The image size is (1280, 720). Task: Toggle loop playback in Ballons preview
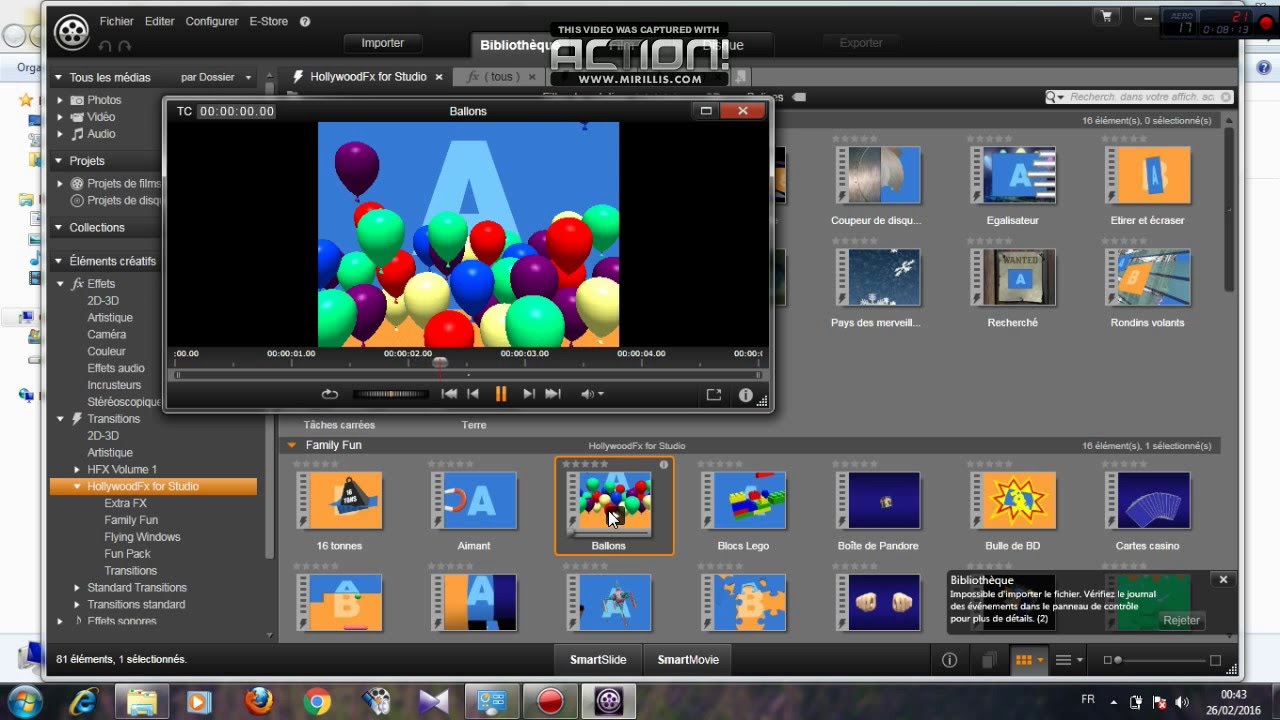(x=330, y=394)
